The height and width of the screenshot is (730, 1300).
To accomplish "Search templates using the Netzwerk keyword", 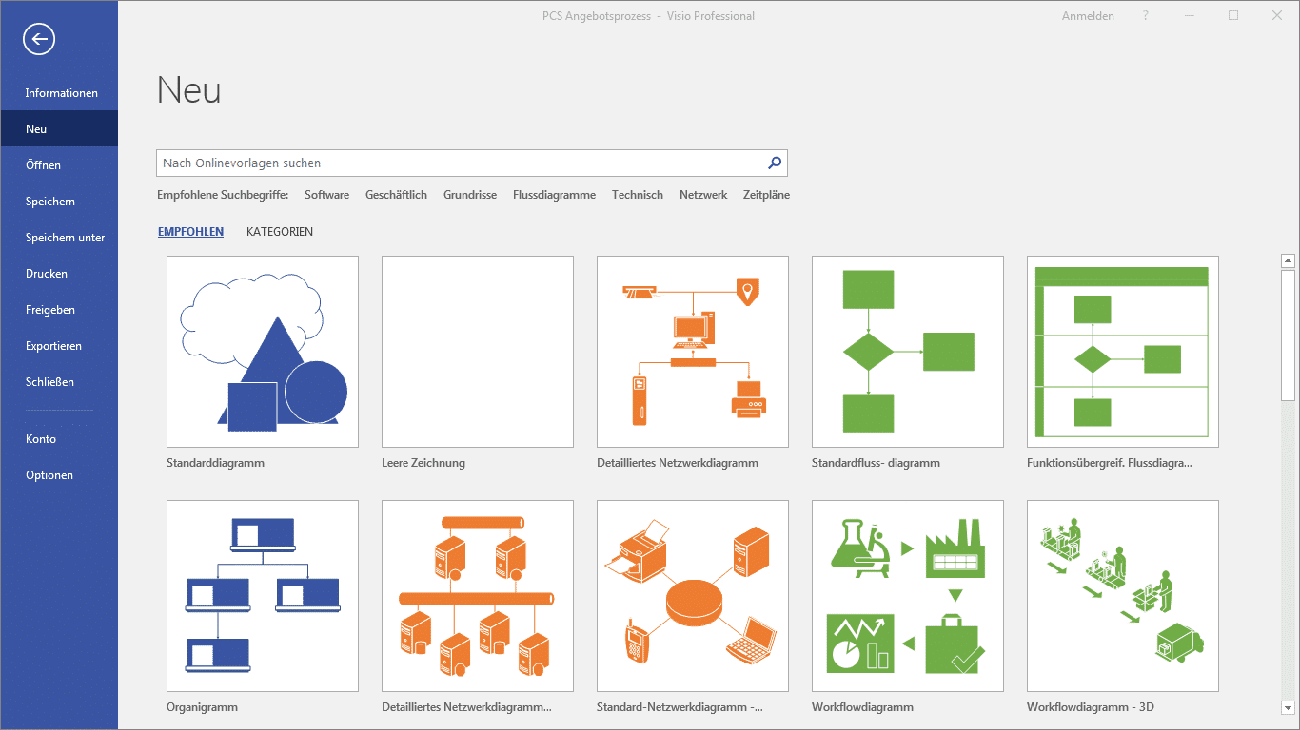I will coord(703,194).
